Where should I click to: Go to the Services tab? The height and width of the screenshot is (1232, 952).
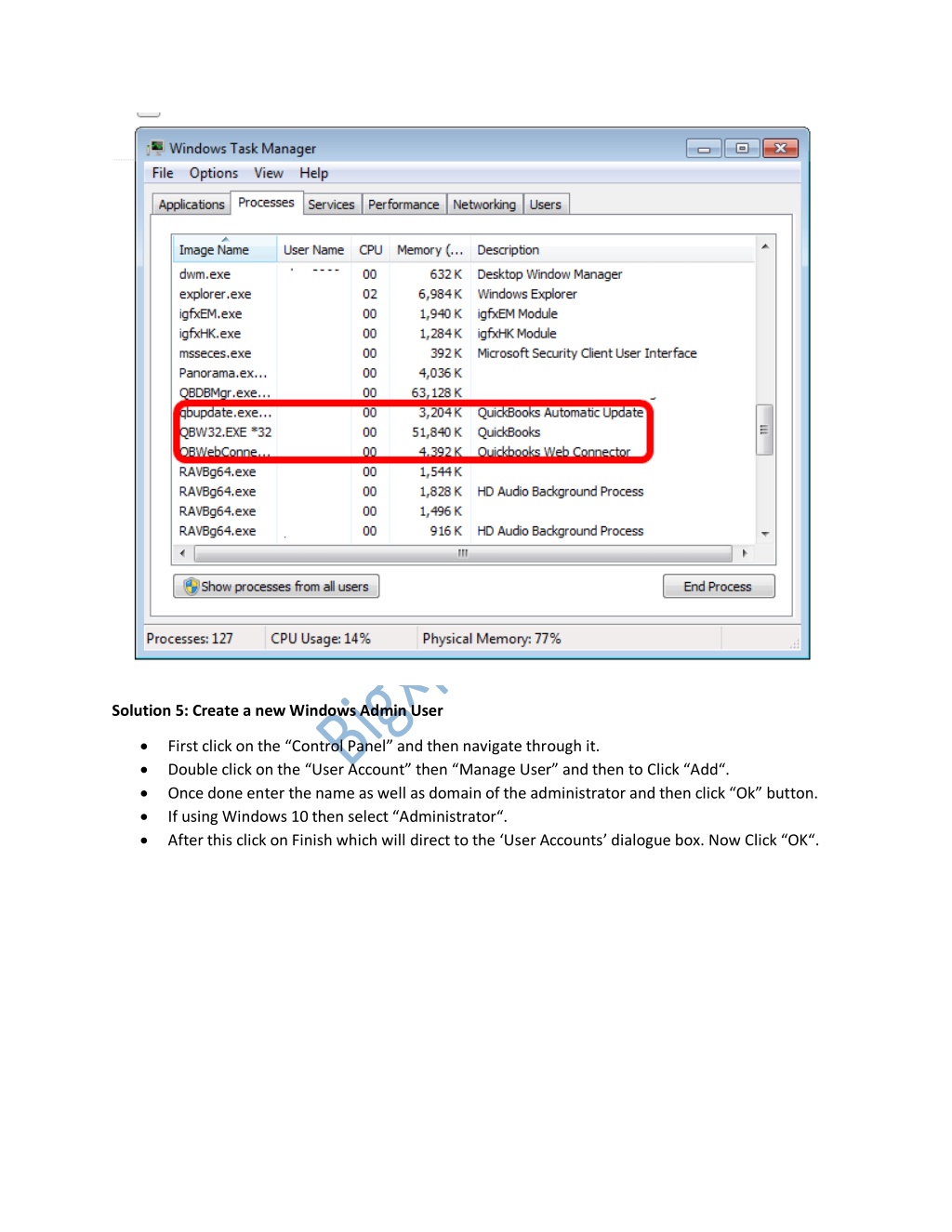[331, 205]
